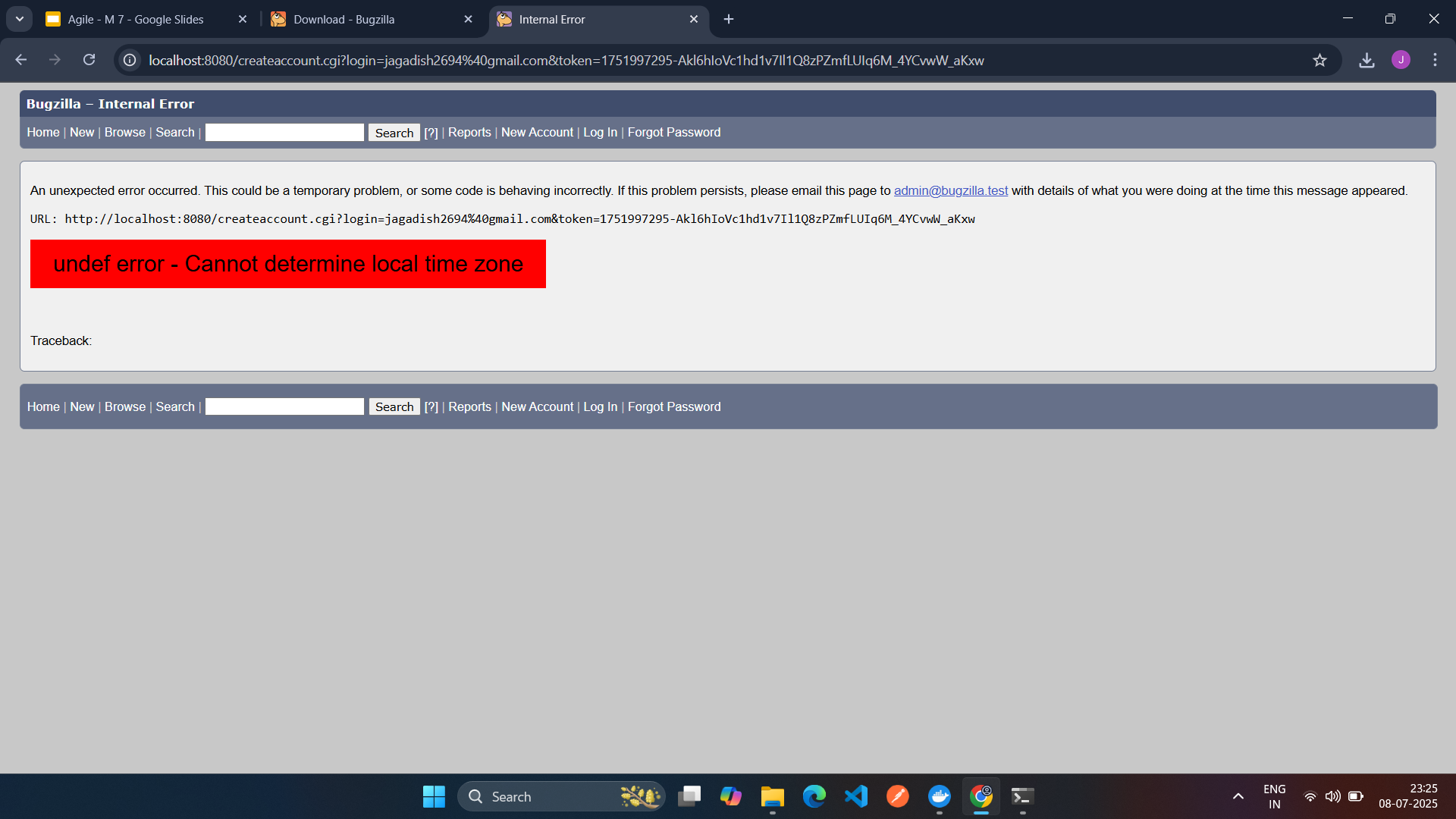Open the Chrome profile avatar J
The height and width of the screenshot is (819, 1456).
pyautogui.click(x=1401, y=60)
